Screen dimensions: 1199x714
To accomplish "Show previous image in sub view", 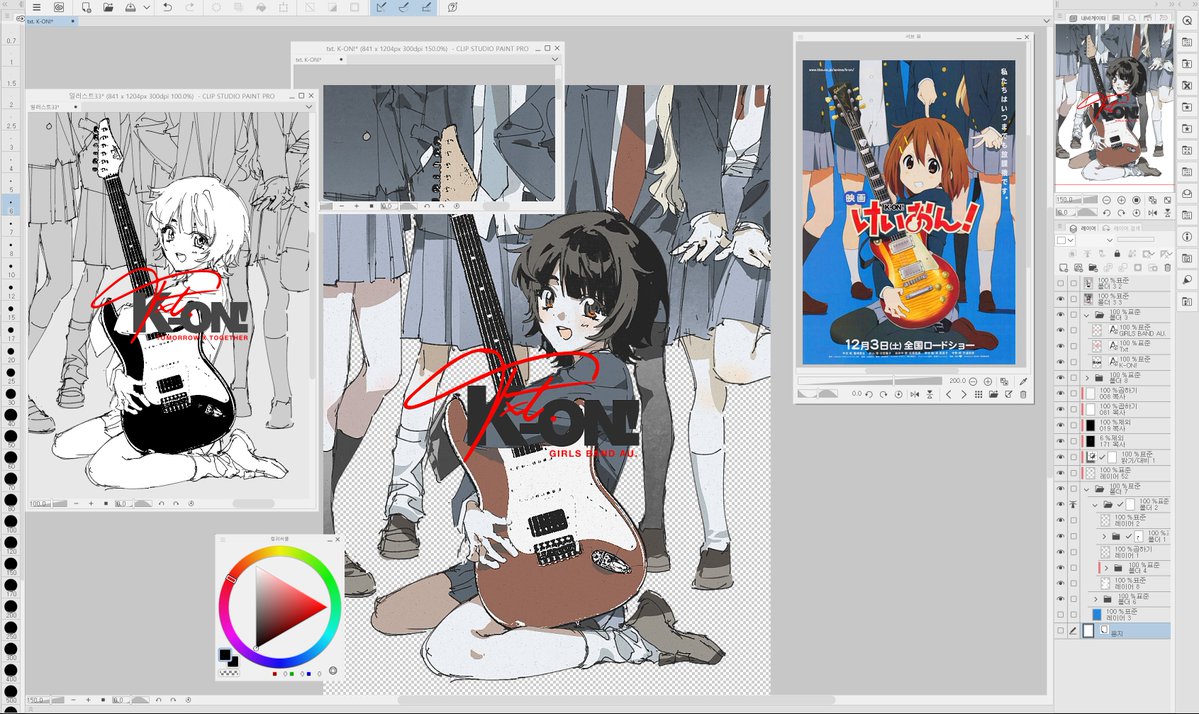I will (948, 394).
